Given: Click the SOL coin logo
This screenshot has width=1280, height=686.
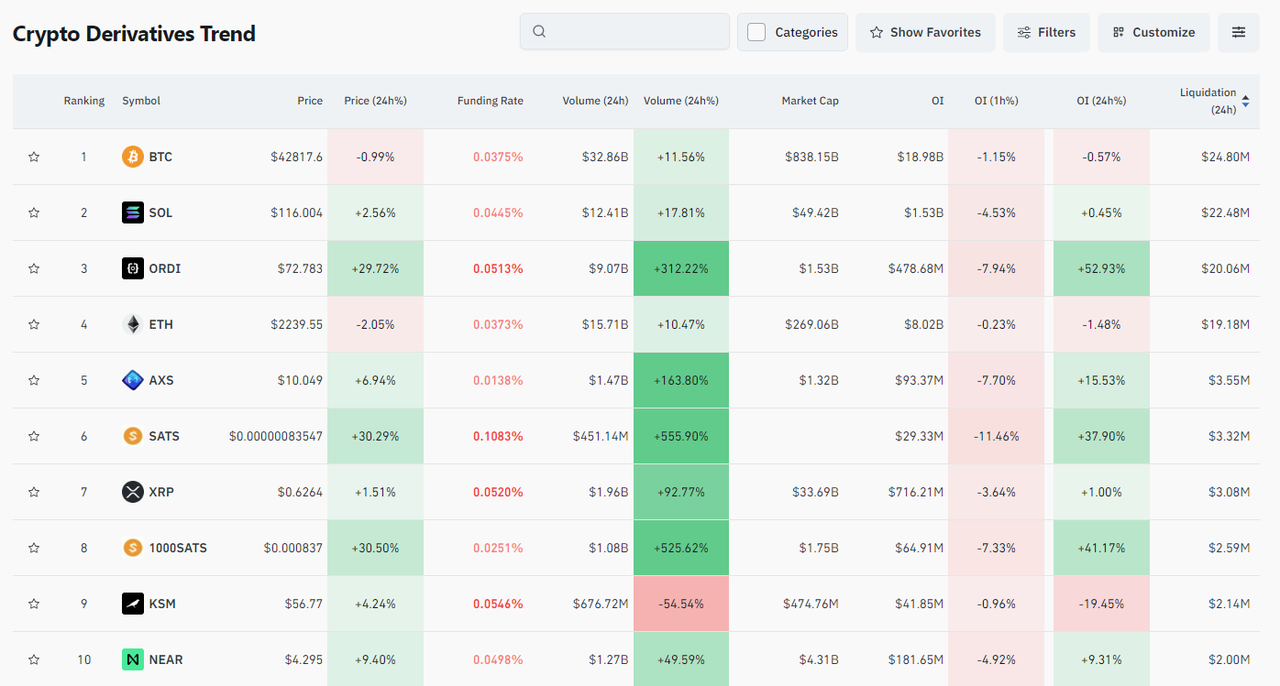Looking at the screenshot, I should pos(133,213).
